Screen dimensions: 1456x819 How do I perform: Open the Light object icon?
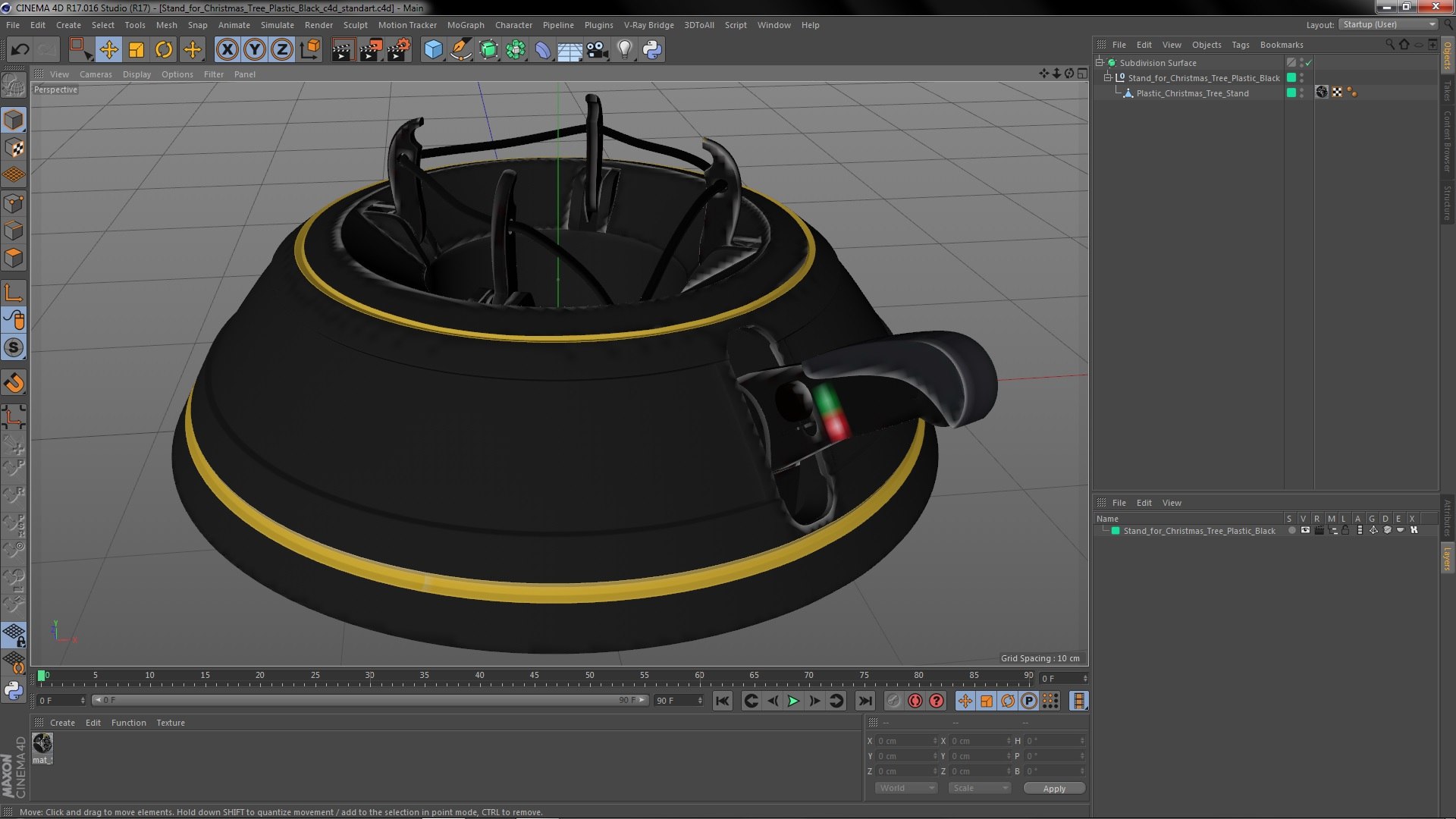click(625, 50)
